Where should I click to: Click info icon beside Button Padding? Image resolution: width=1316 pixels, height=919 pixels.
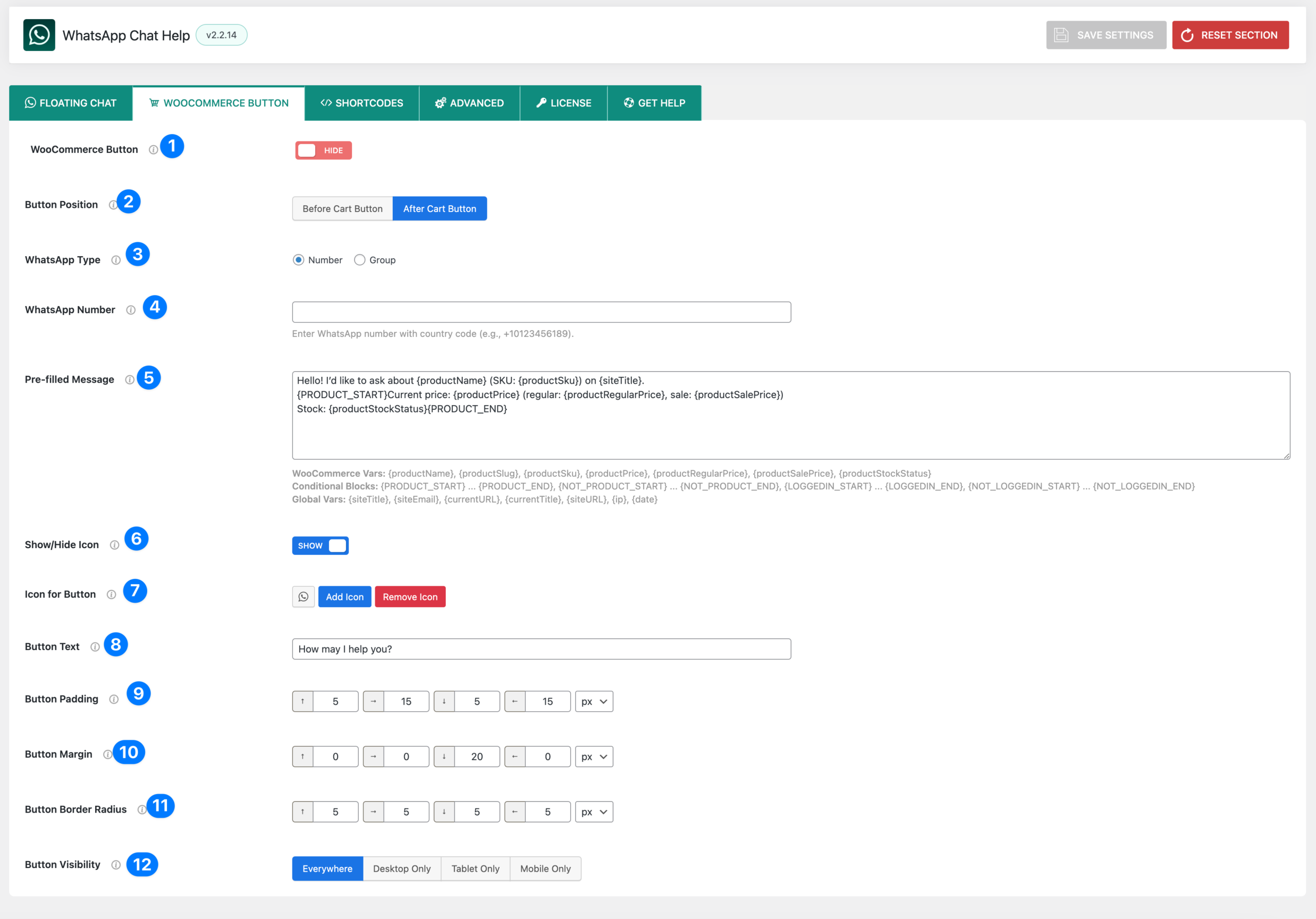tap(114, 699)
